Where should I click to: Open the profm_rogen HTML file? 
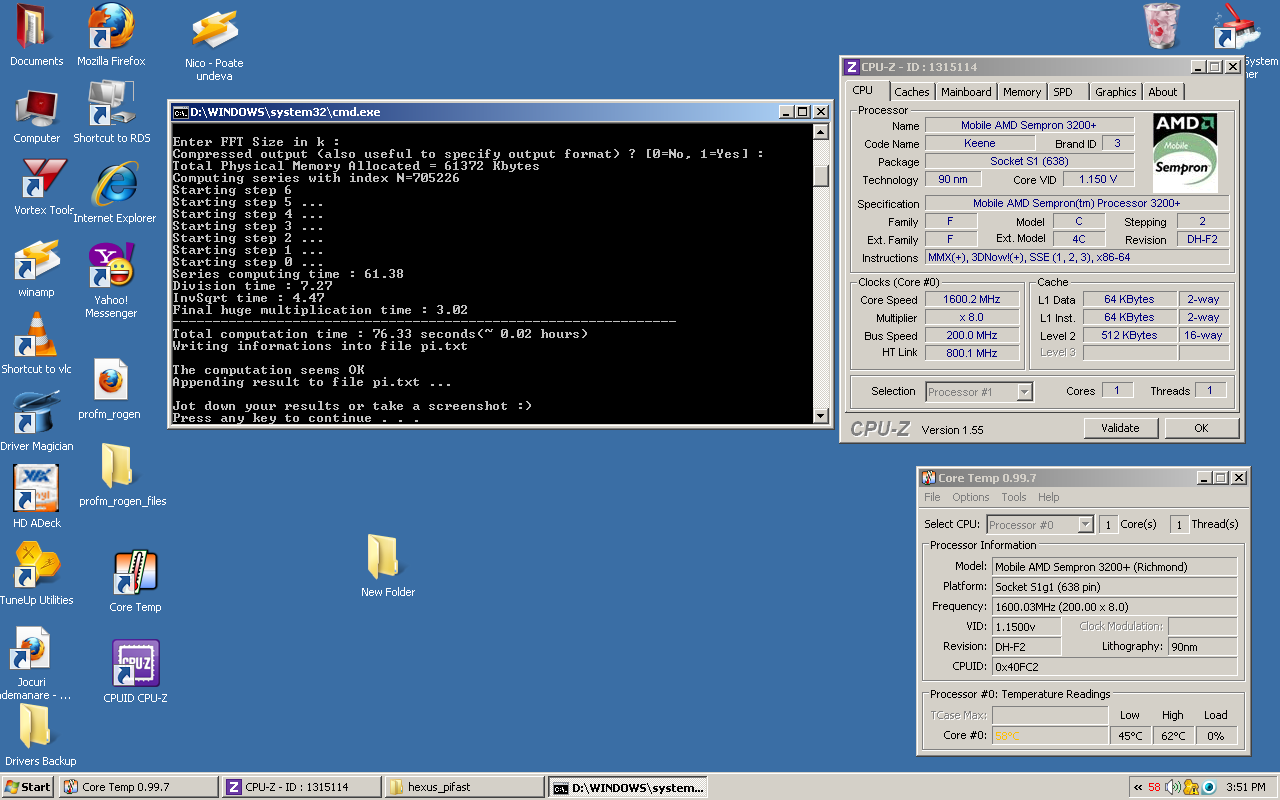coord(110,389)
